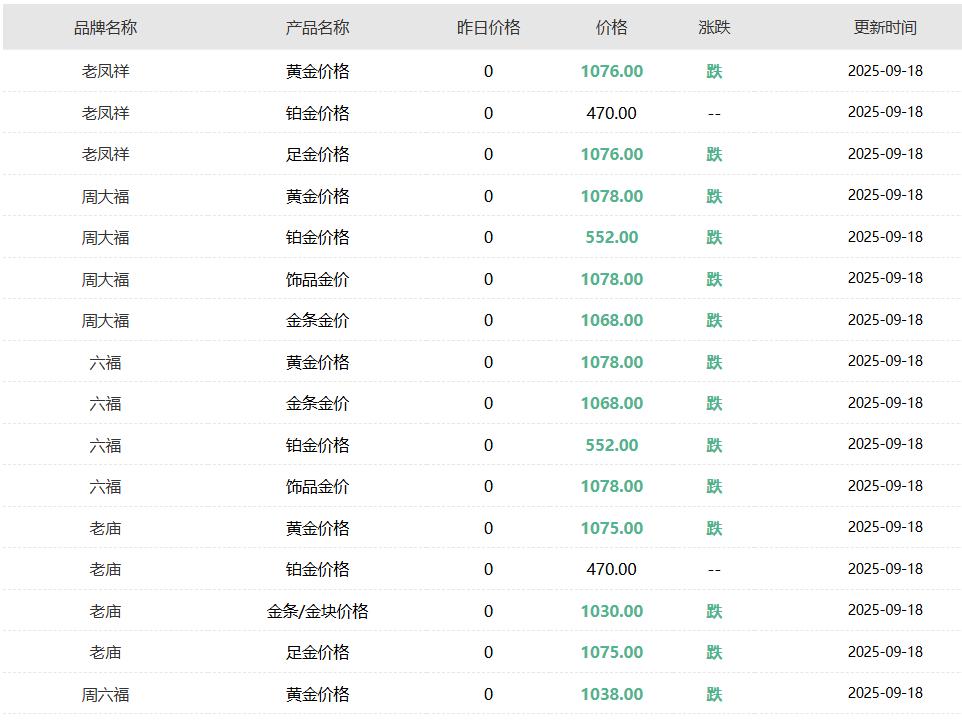The image size is (962, 720).
Task: Click 周大福 金条金价 price 1068.00
Action: [611, 320]
